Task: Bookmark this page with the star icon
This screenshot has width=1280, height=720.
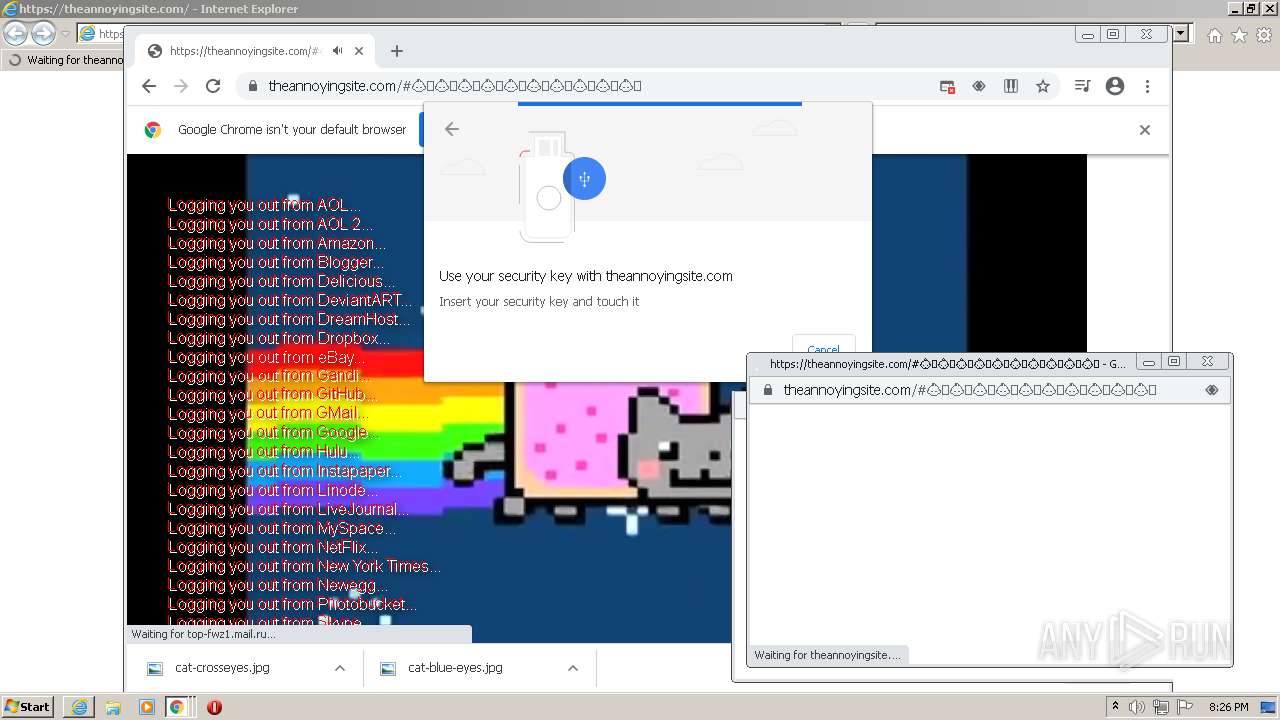Action: (1043, 87)
